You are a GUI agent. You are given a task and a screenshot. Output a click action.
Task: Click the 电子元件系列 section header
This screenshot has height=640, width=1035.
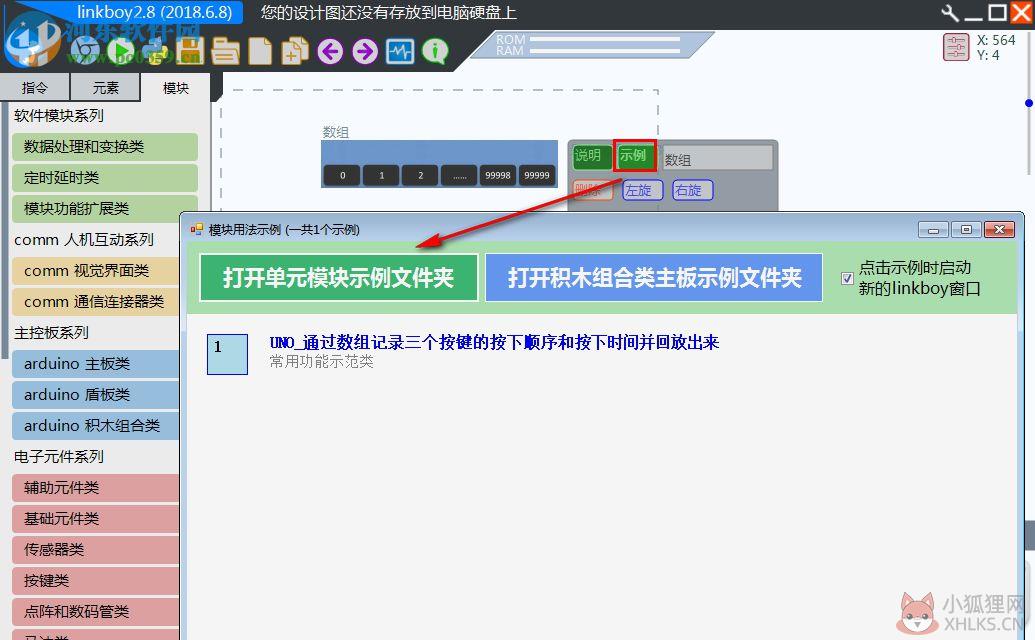59,457
